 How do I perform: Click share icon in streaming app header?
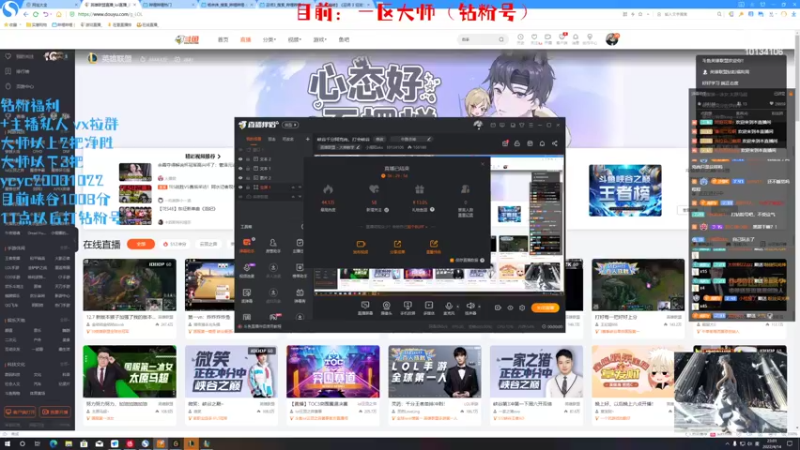pos(555,143)
